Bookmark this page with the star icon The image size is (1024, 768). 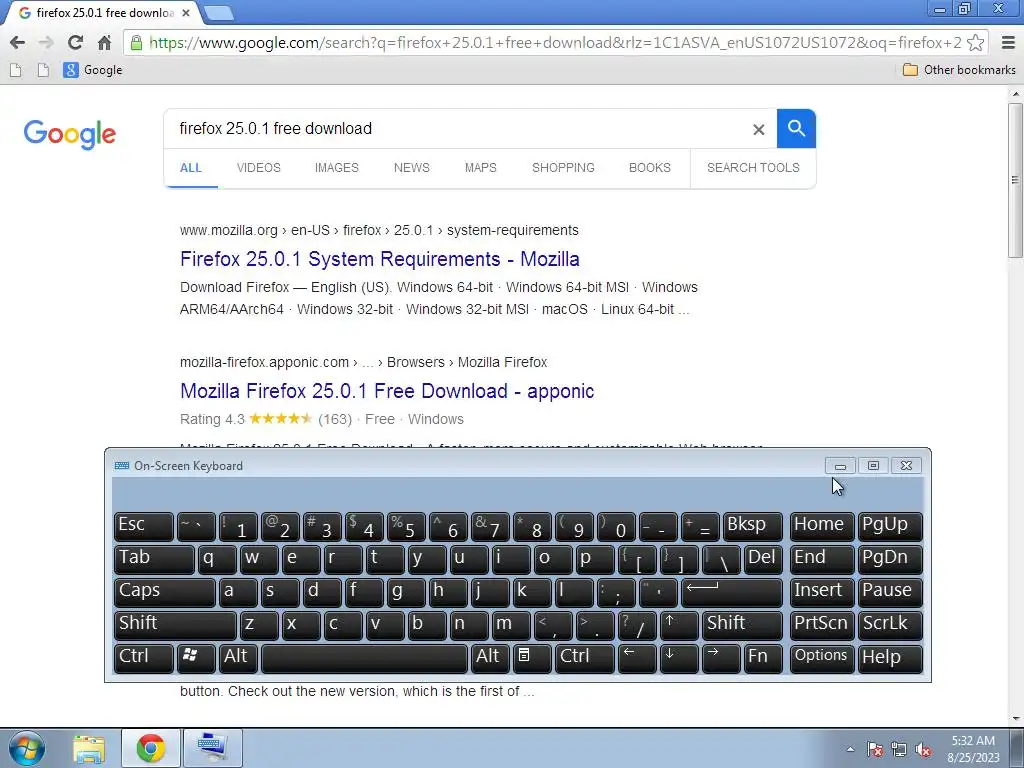pyautogui.click(x=975, y=43)
